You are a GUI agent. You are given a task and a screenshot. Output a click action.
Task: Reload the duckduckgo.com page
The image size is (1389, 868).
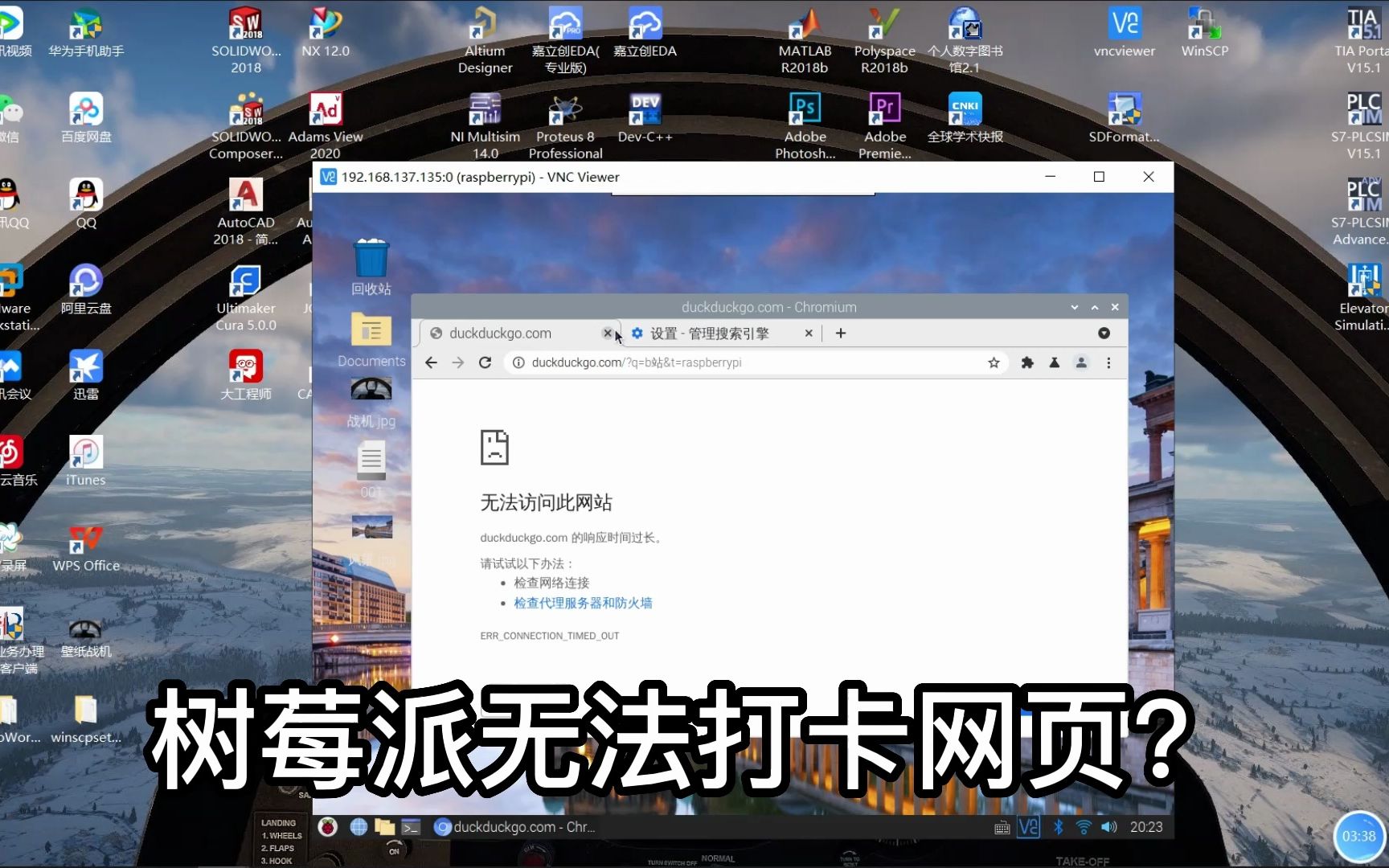point(485,362)
